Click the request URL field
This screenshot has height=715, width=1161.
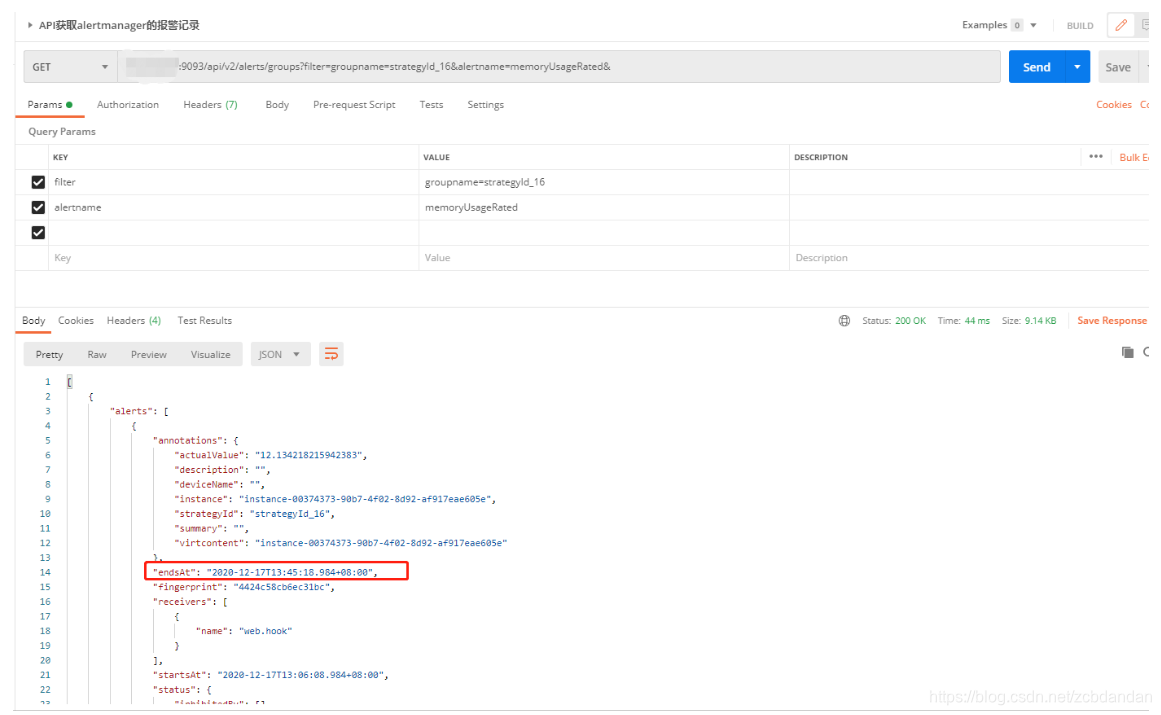[559, 67]
